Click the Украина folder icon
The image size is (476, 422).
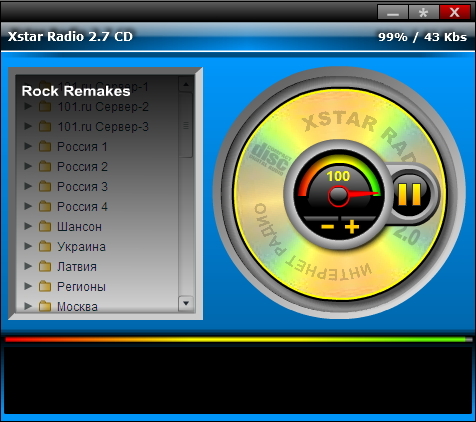pyautogui.click(x=45, y=246)
